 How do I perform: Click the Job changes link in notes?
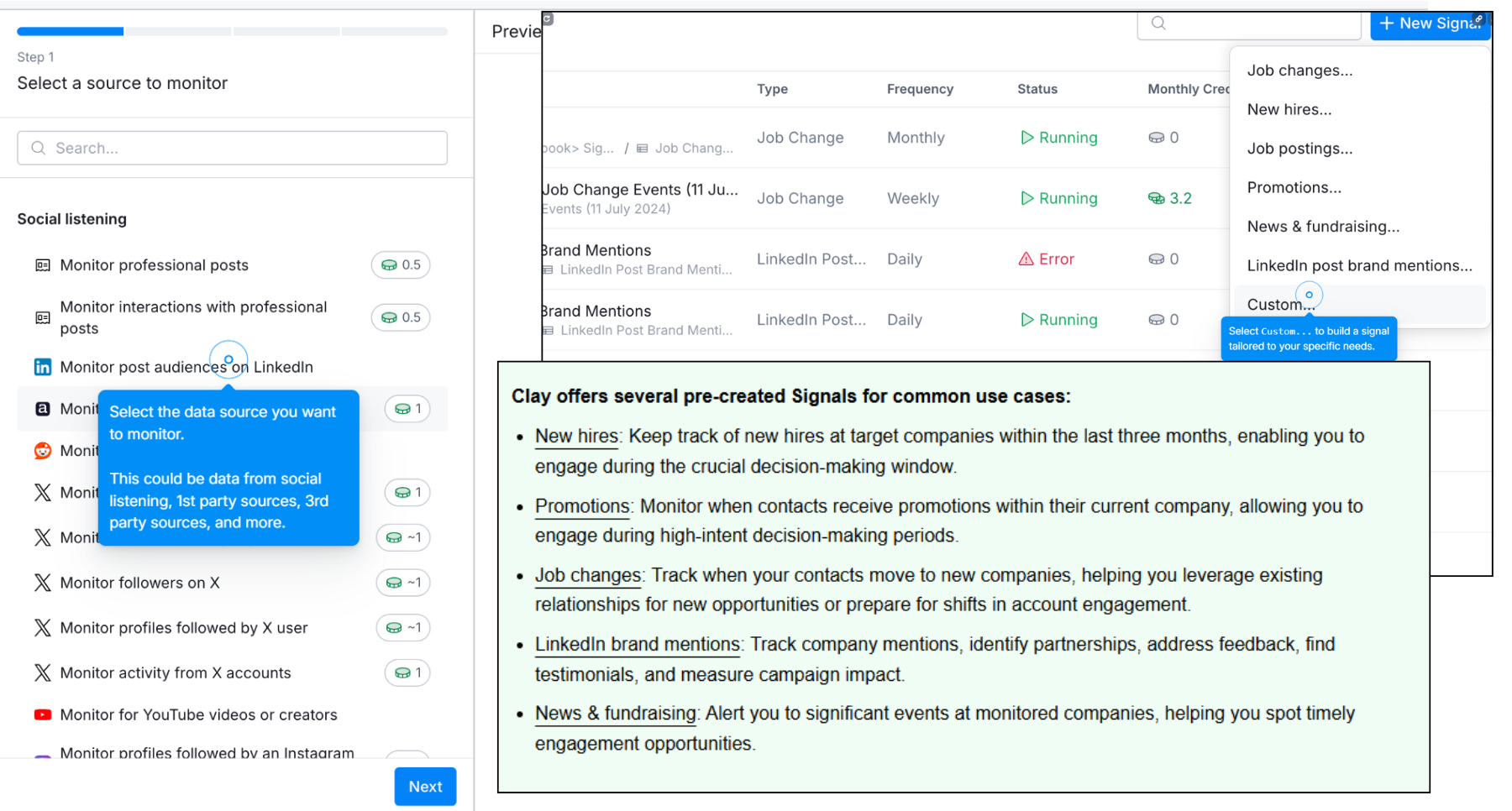588,575
